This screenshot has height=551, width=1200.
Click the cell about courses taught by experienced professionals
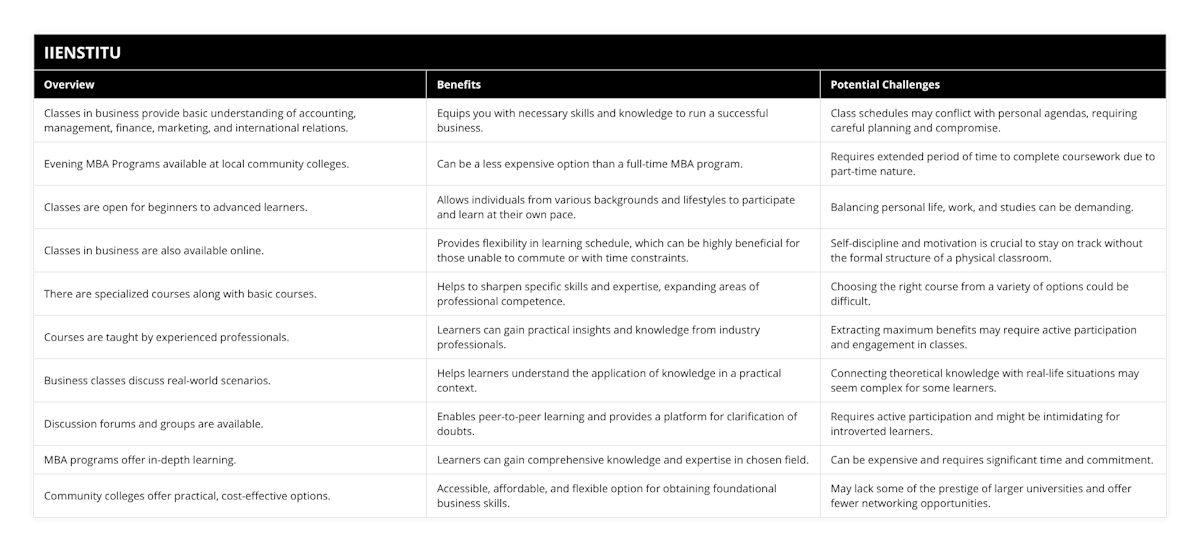pos(230,337)
